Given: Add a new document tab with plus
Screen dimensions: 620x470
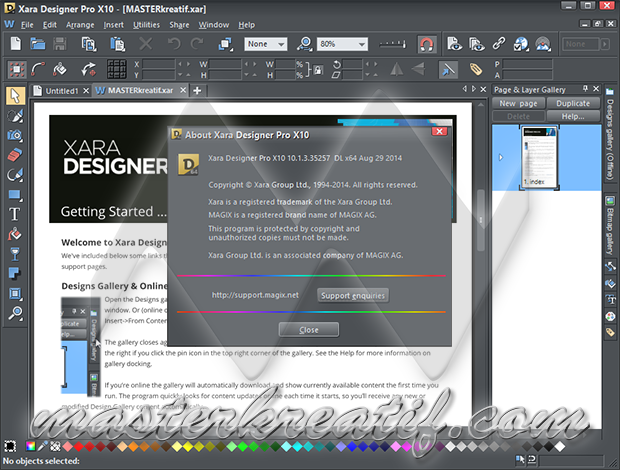Looking at the screenshot, I should point(197,91).
